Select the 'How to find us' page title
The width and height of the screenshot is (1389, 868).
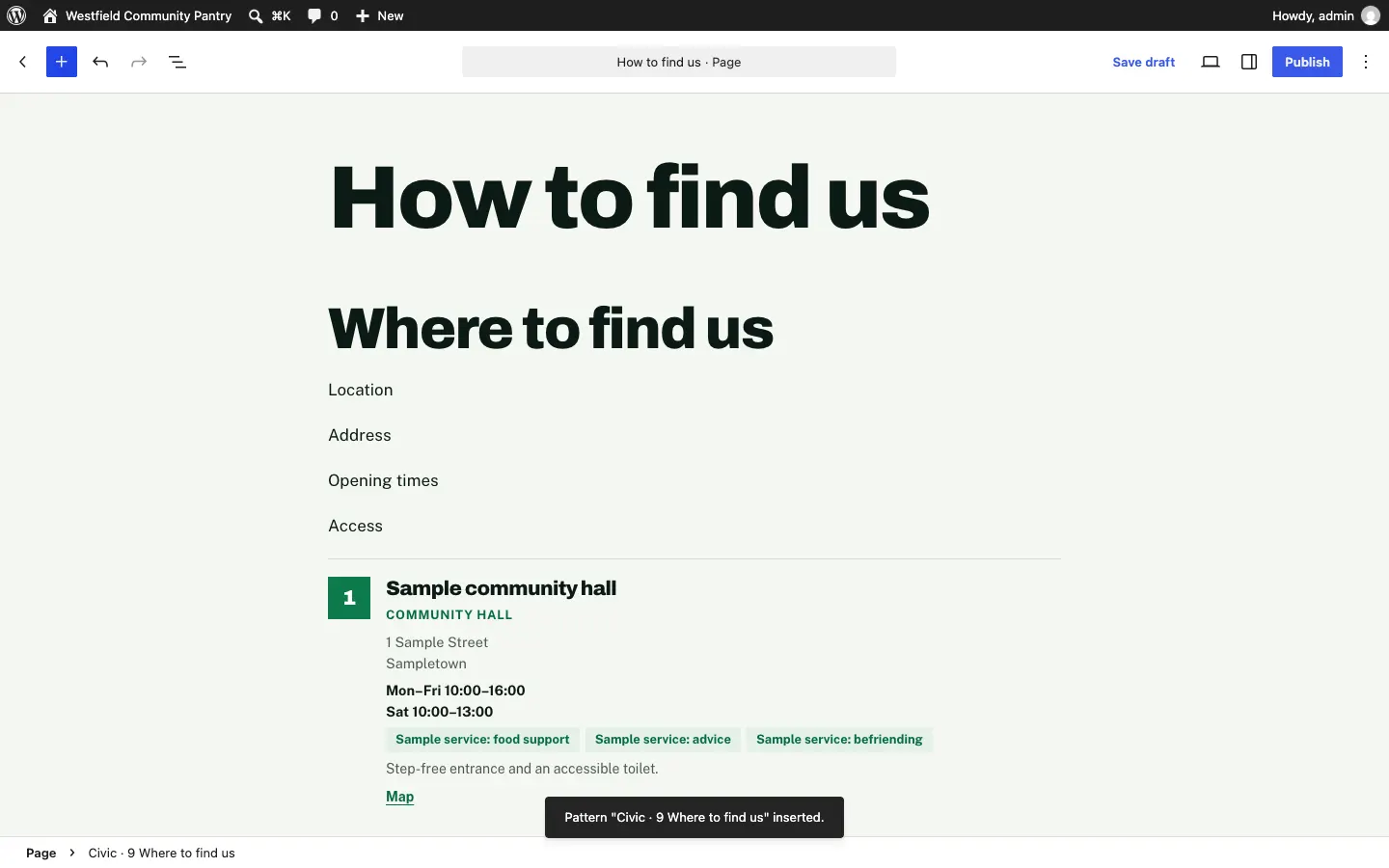(x=630, y=198)
